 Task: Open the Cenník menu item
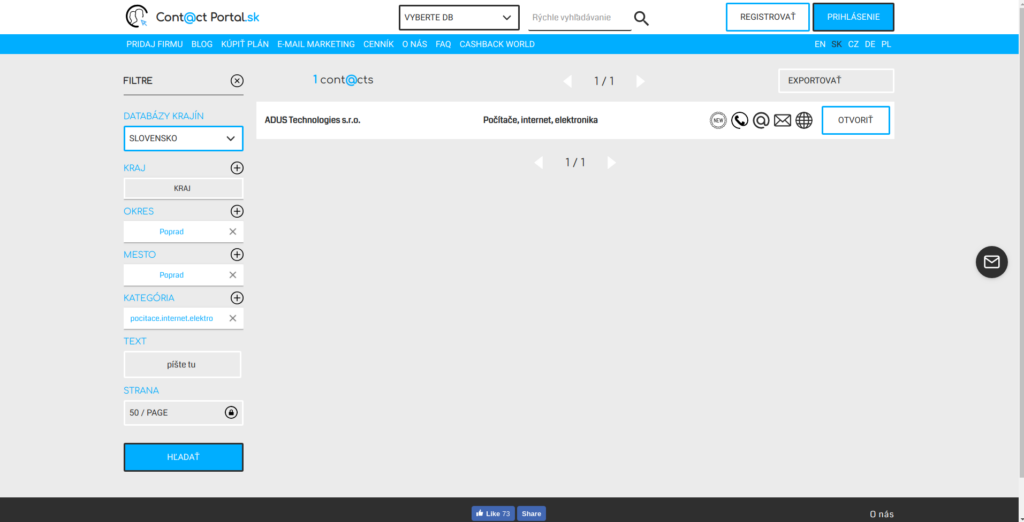point(378,44)
